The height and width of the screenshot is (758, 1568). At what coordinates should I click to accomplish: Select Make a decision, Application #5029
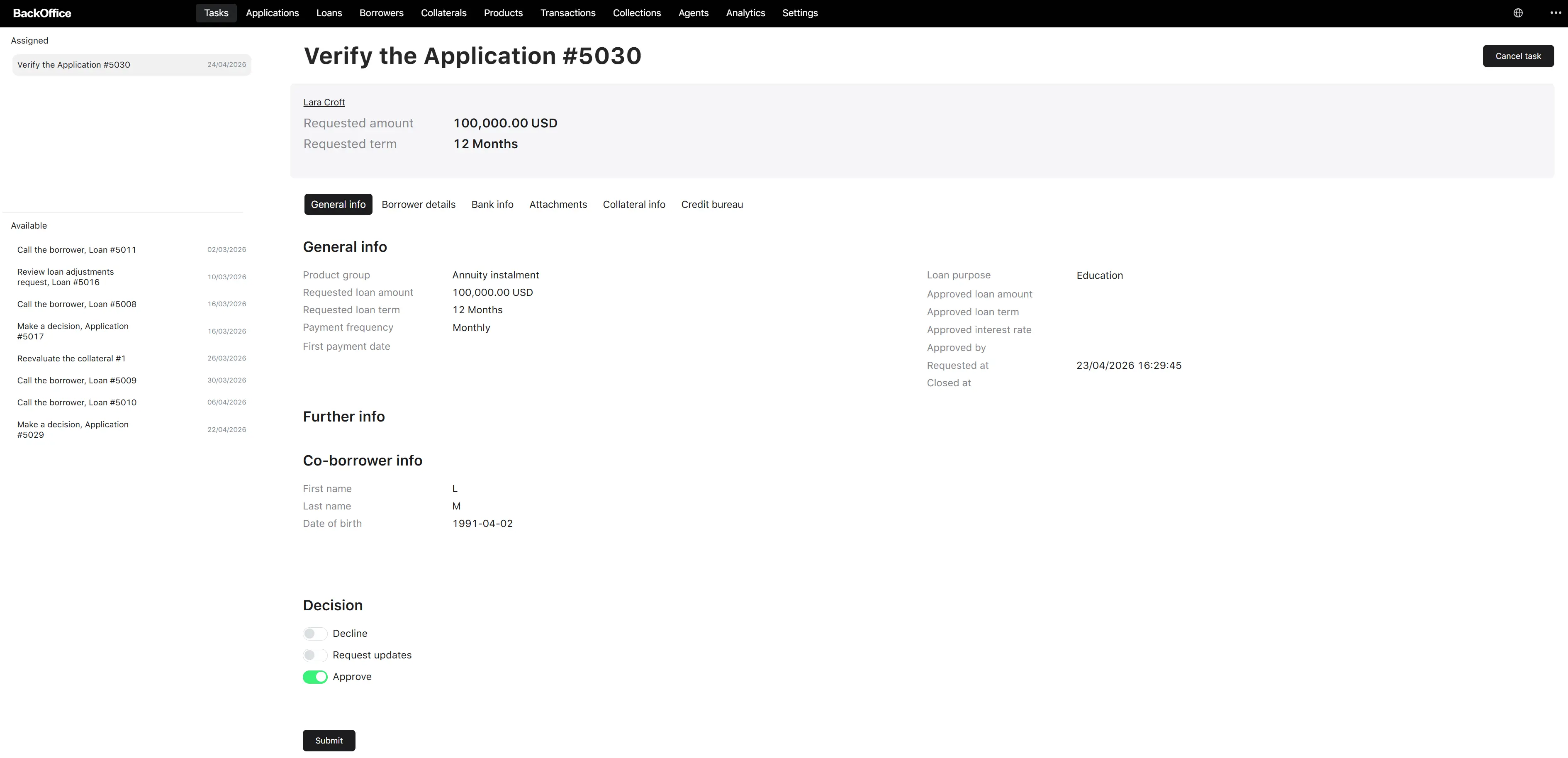(x=131, y=429)
